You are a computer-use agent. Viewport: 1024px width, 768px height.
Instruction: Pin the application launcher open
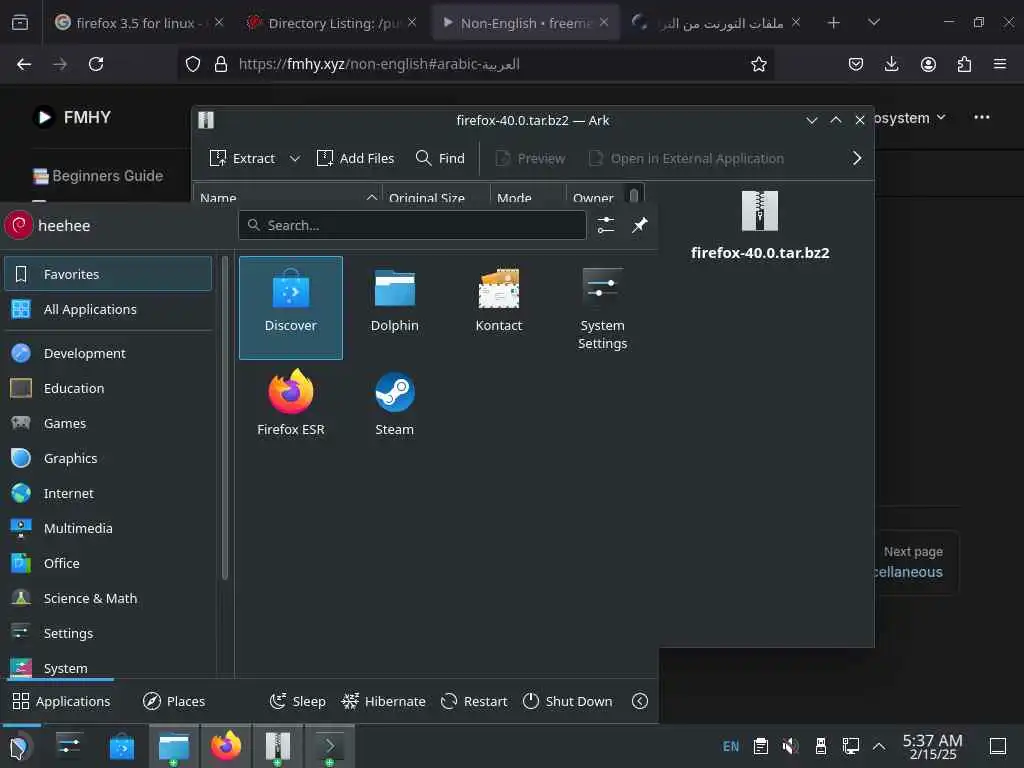[639, 225]
